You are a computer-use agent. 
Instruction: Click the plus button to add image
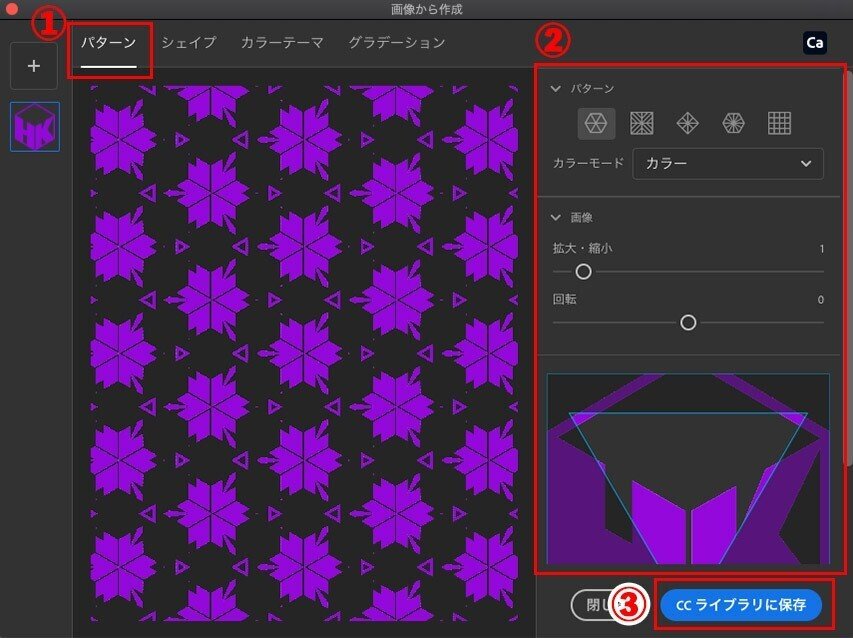pyautogui.click(x=34, y=66)
